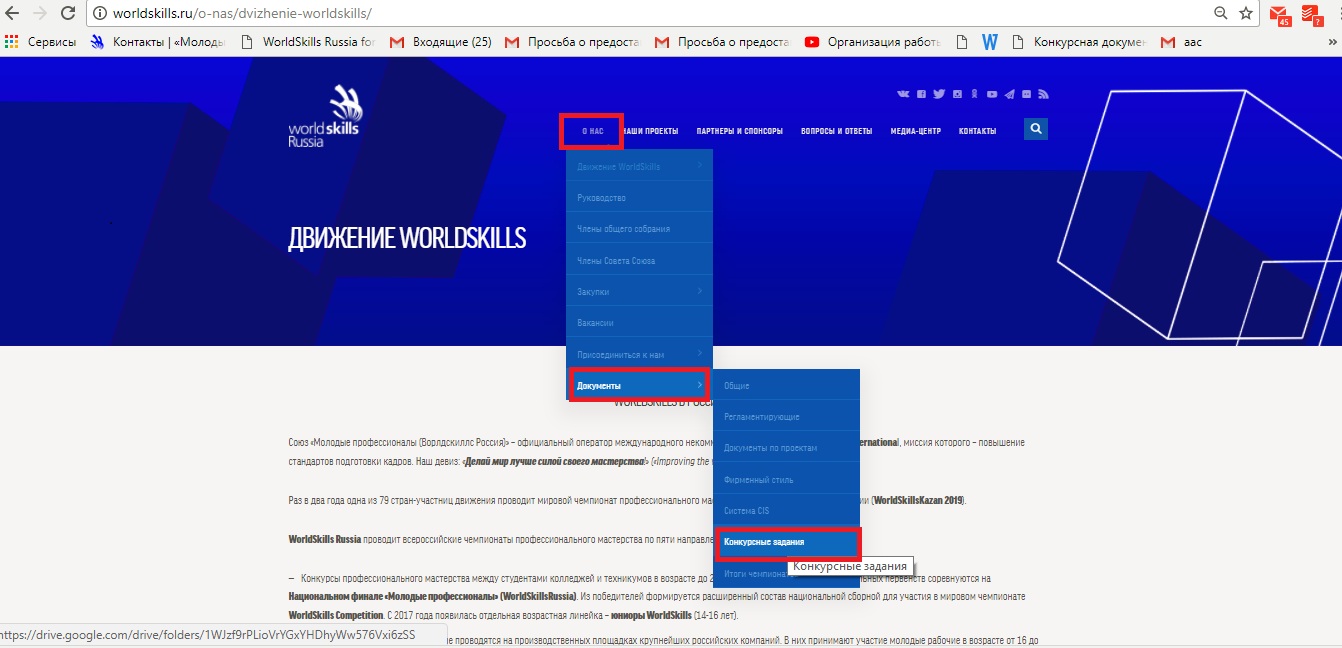
Task: Open the Организация работы YouTube bookmark
Action: click(872, 42)
